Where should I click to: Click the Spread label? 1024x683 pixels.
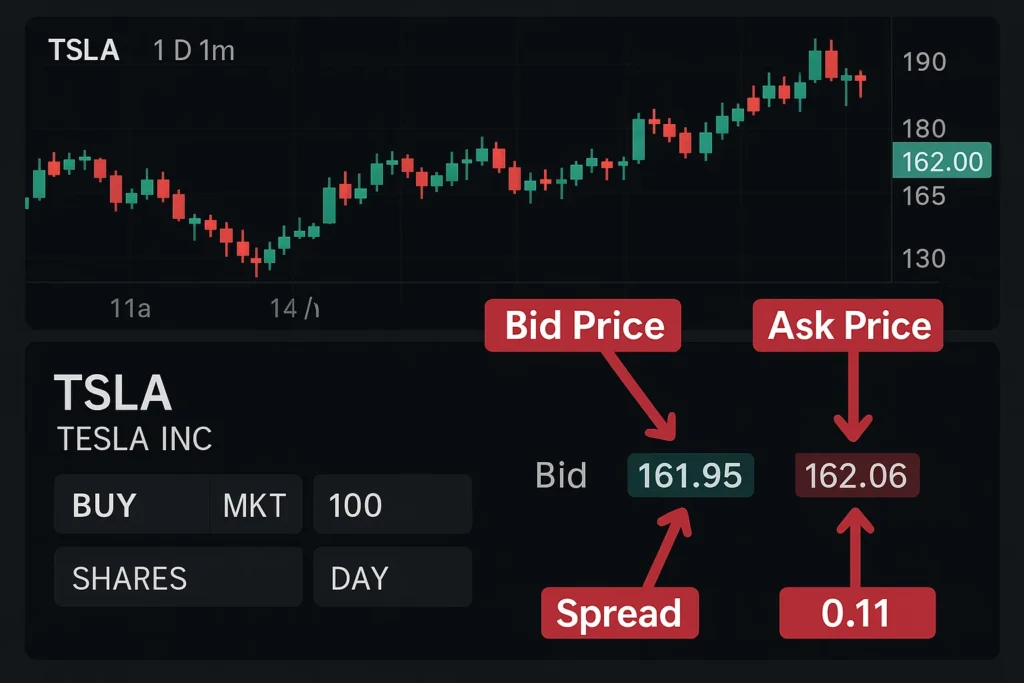(620, 613)
